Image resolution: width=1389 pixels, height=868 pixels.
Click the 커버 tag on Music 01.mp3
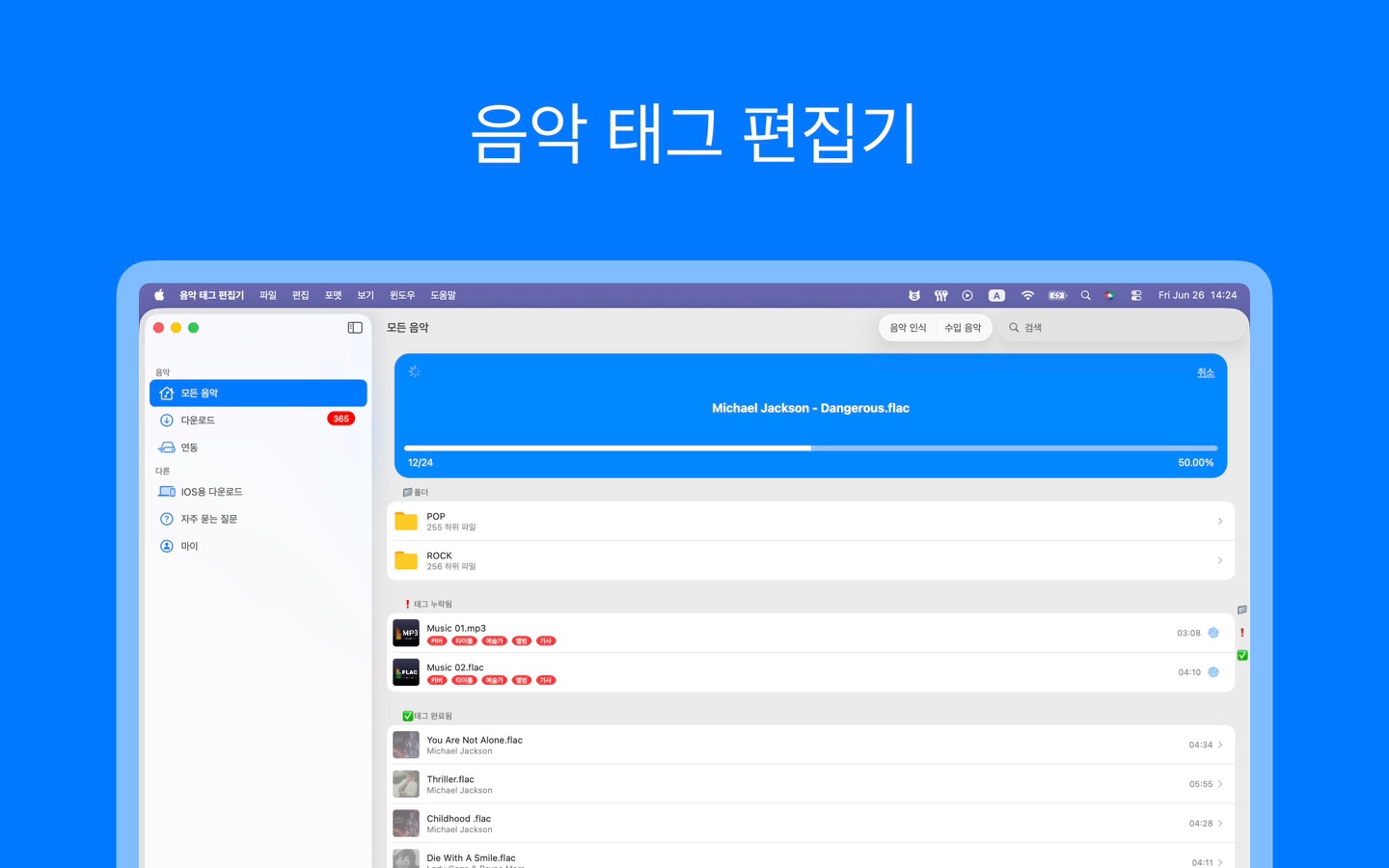point(437,641)
